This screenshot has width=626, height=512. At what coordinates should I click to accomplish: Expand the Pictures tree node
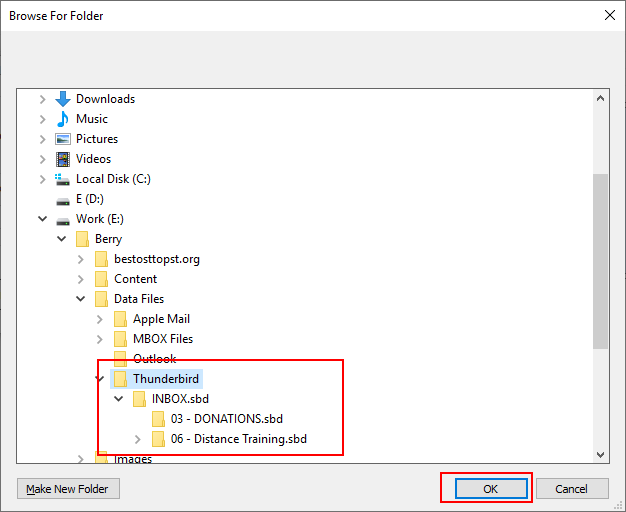click(43, 139)
